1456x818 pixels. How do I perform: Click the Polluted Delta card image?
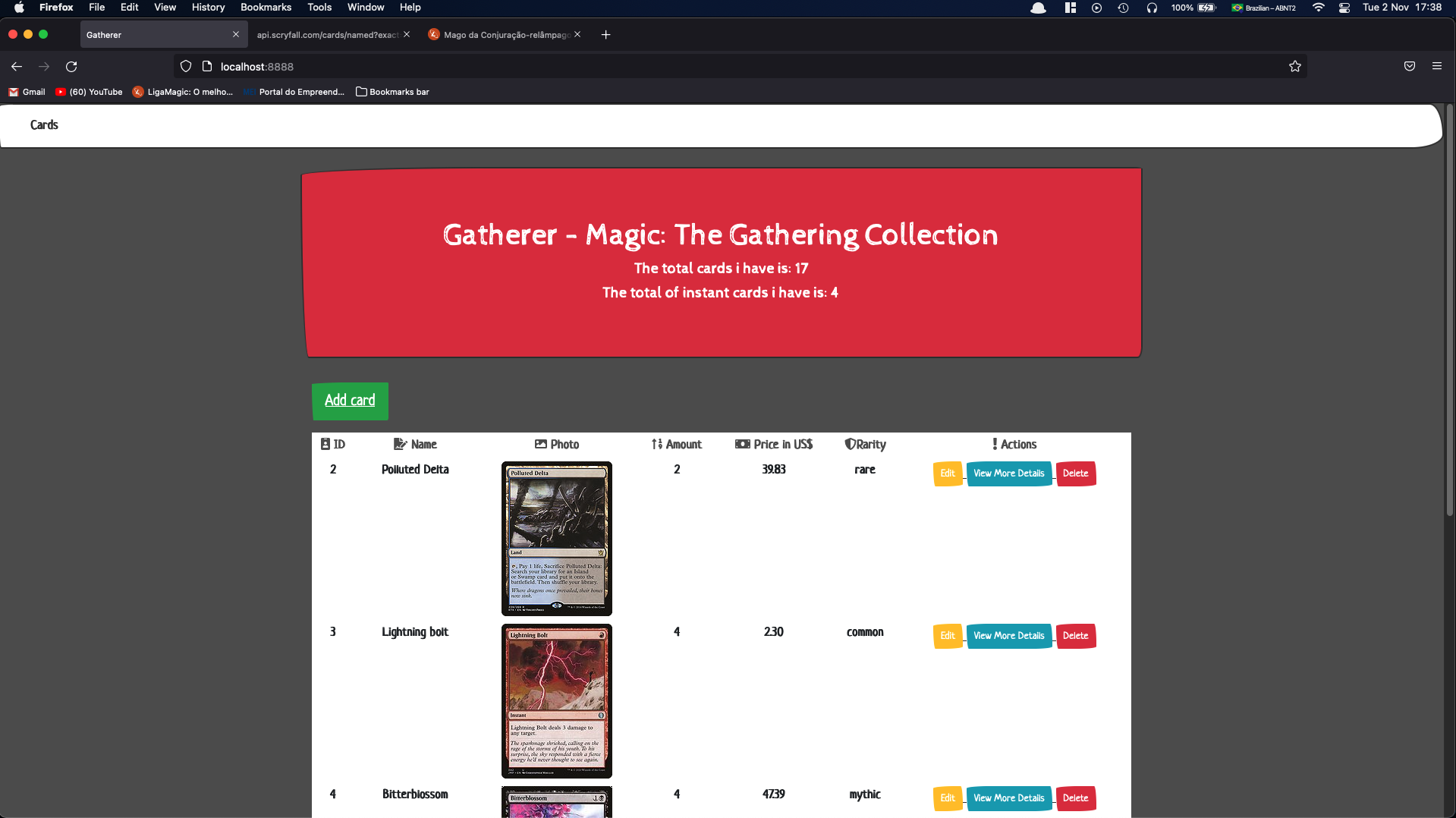coord(557,539)
